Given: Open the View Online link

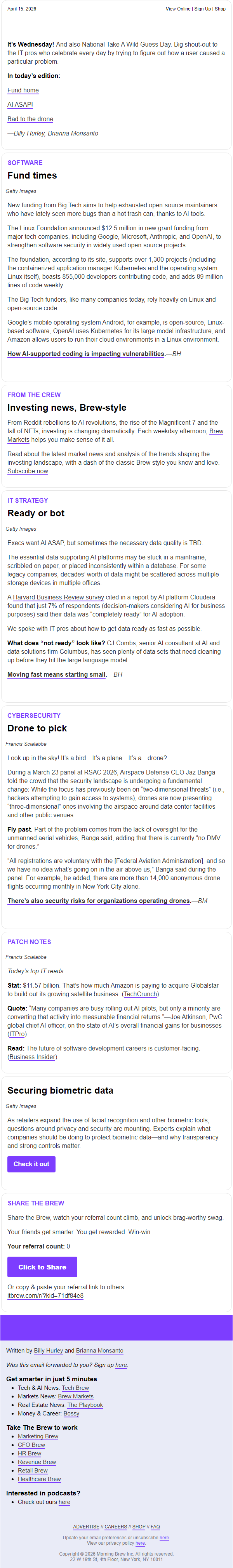Looking at the screenshot, I should pyautogui.click(x=177, y=9).
